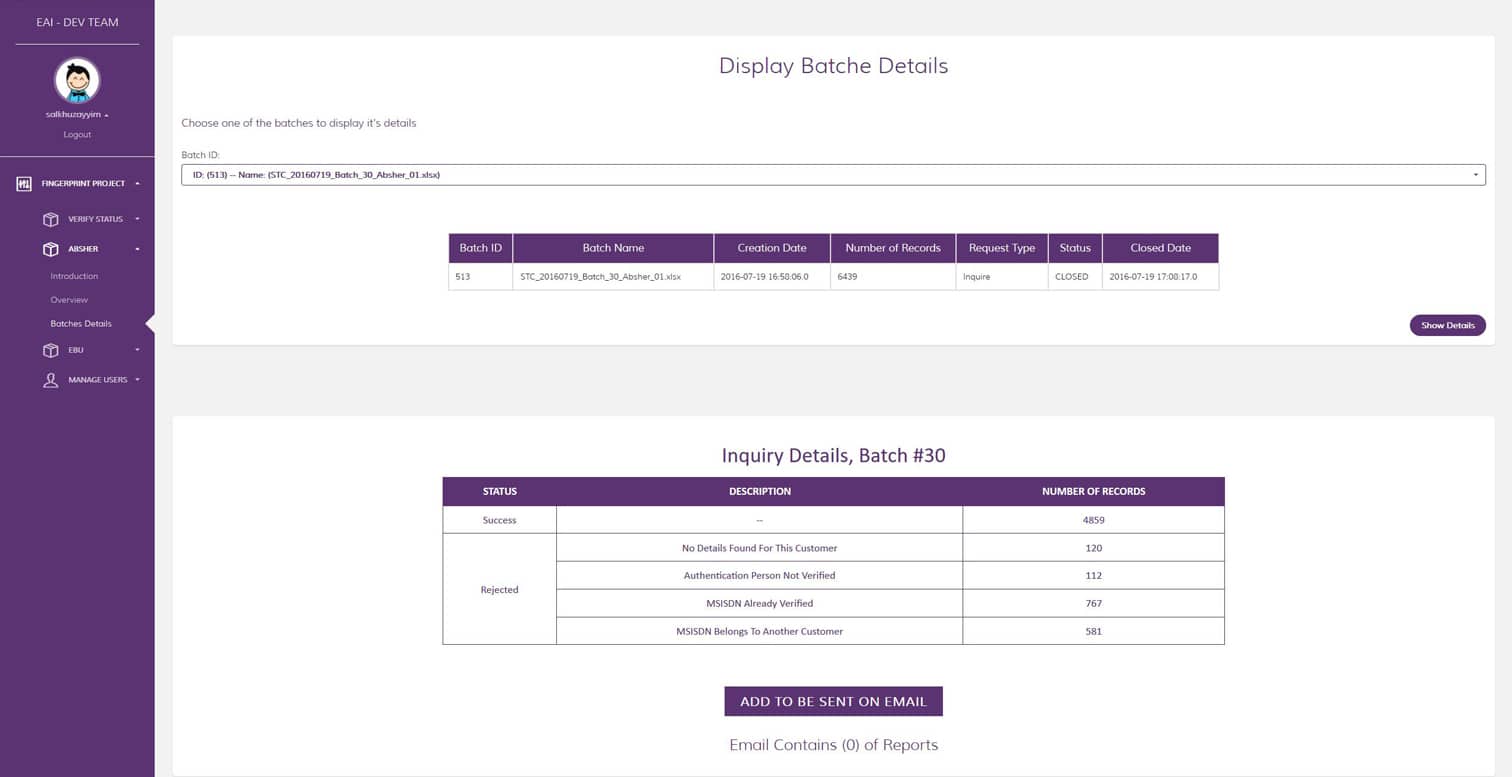Click the Creation Date column header
This screenshot has width=1512, height=777.
click(x=771, y=248)
